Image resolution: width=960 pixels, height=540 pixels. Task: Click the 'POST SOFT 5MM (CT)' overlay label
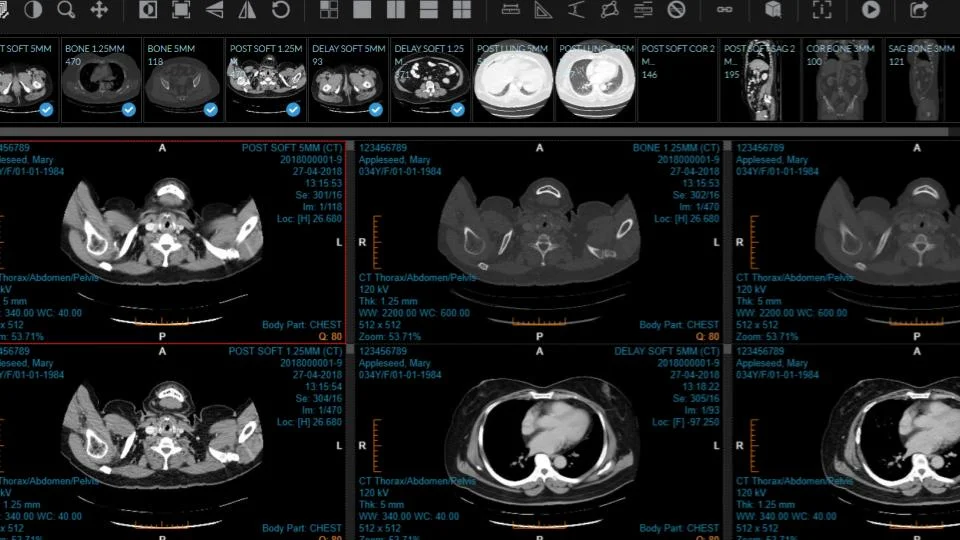(x=292, y=148)
